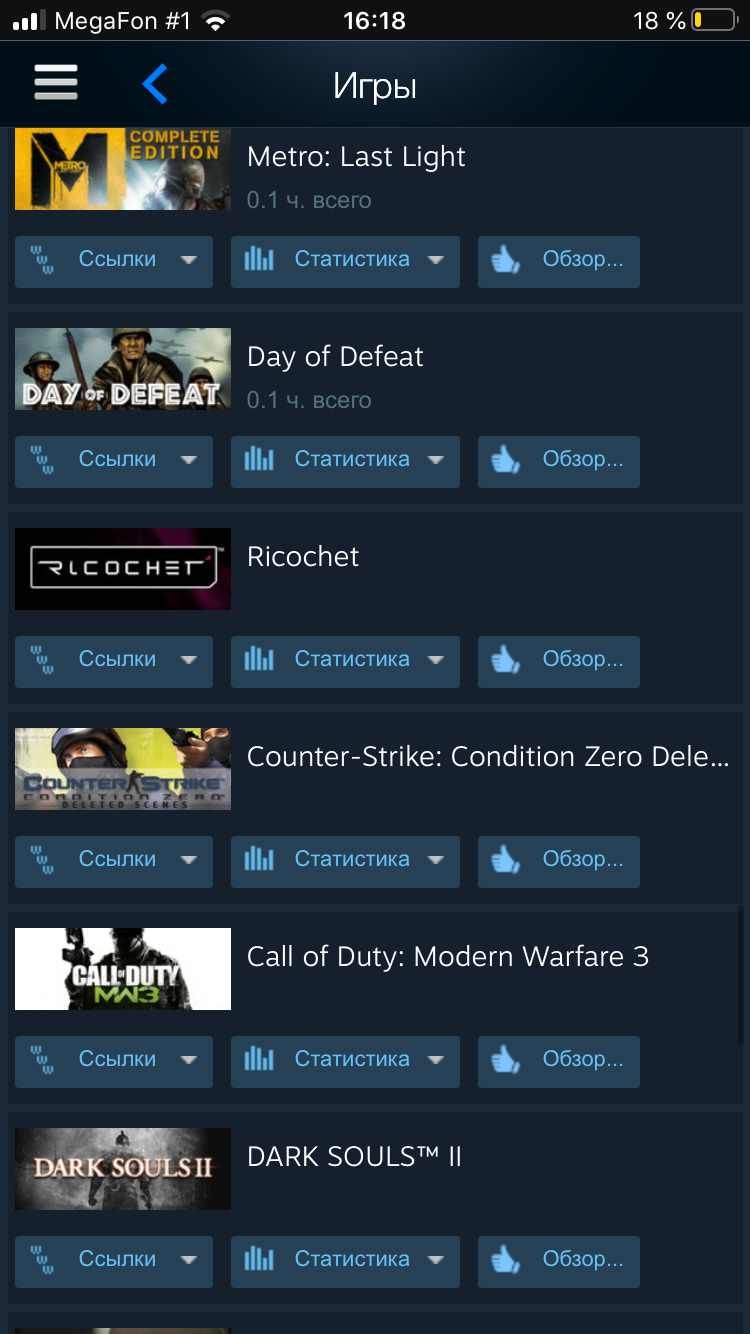Open the Ricochet logo thumbnail

[x=123, y=569]
